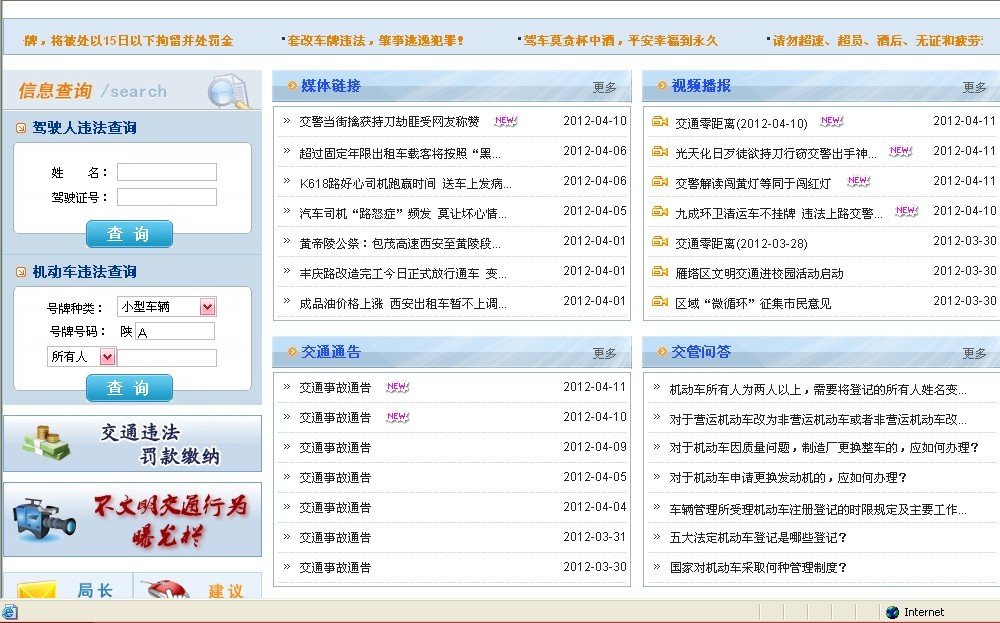This screenshot has height=623, width=1000.
Task: Click 查询 button under driver violation search
Action: pyautogui.click(x=128, y=233)
